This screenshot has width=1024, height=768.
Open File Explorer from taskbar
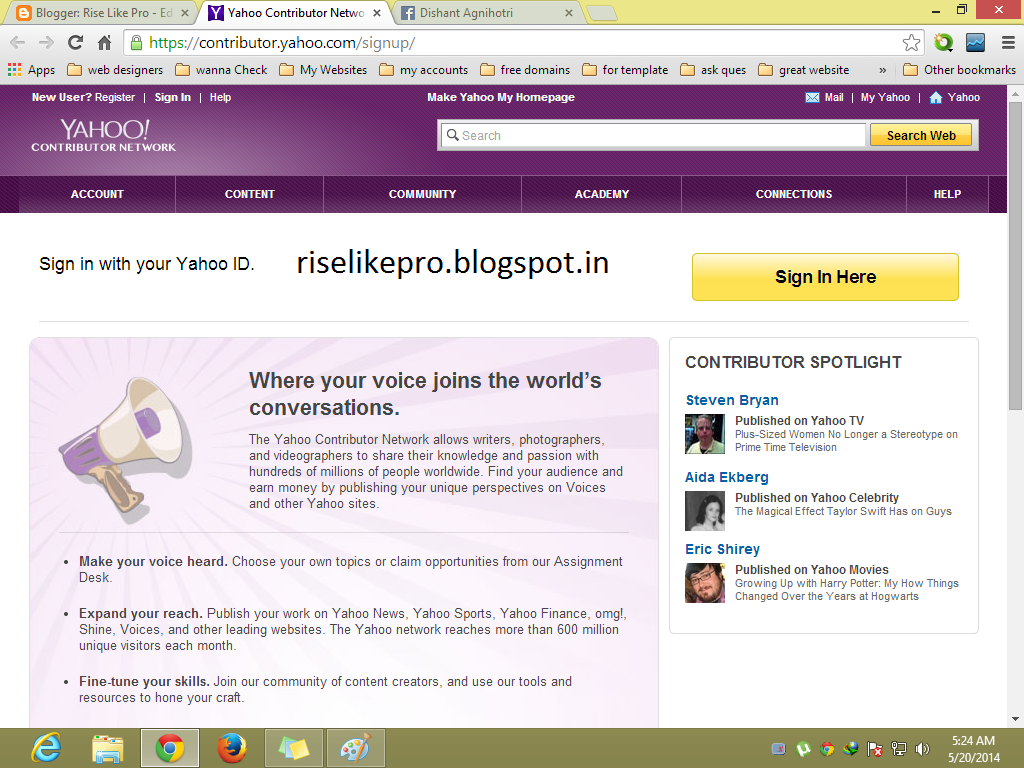point(108,748)
